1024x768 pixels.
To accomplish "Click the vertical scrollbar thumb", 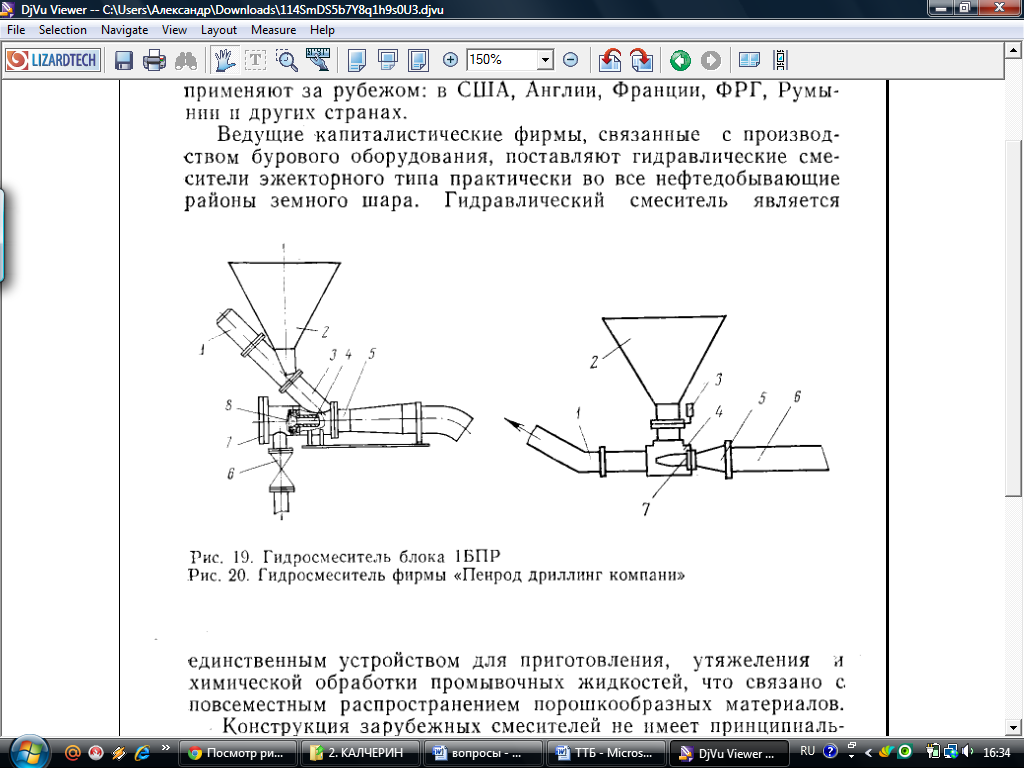I will click(x=1014, y=318).
